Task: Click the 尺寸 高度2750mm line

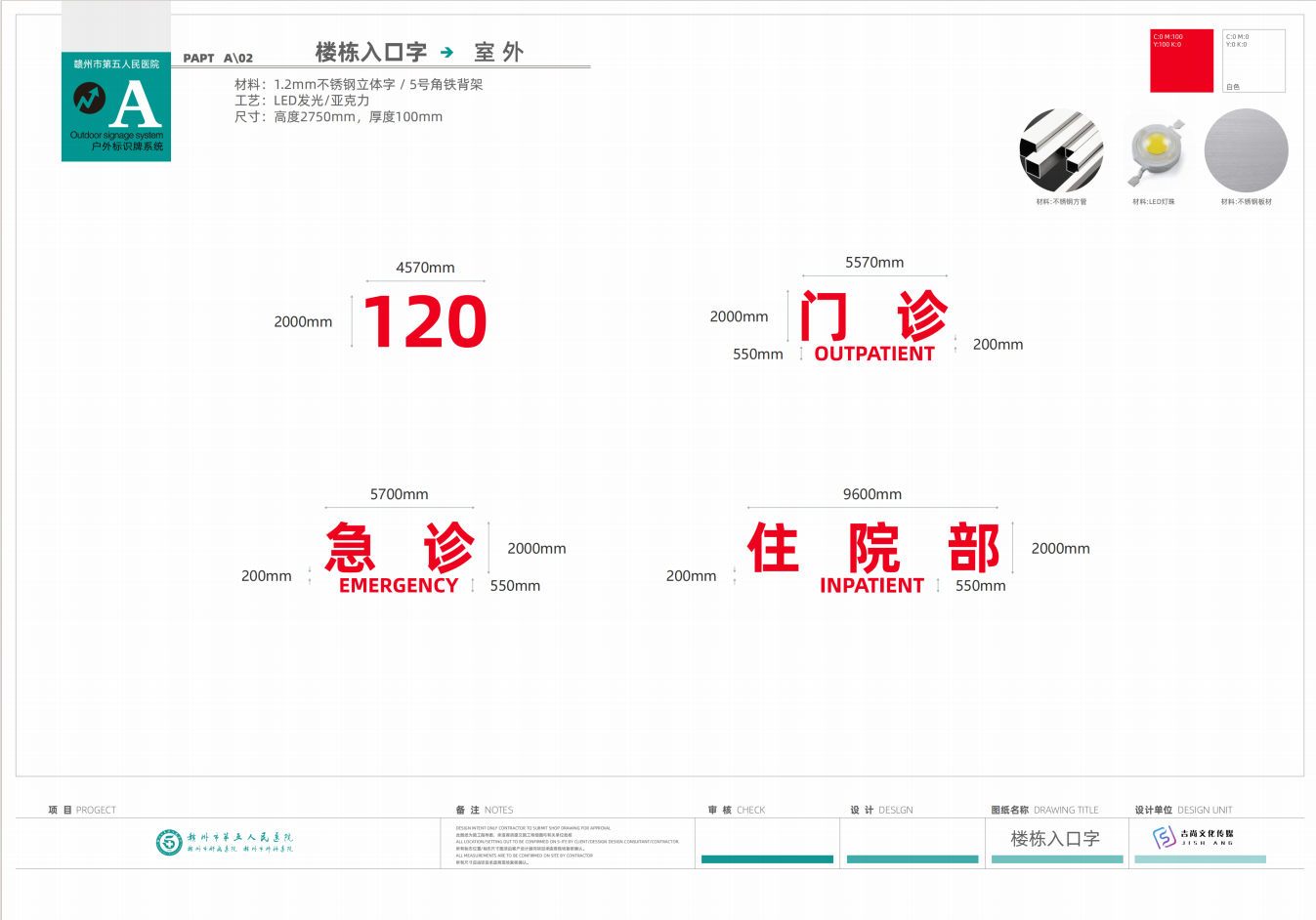Action: point(338,117)
